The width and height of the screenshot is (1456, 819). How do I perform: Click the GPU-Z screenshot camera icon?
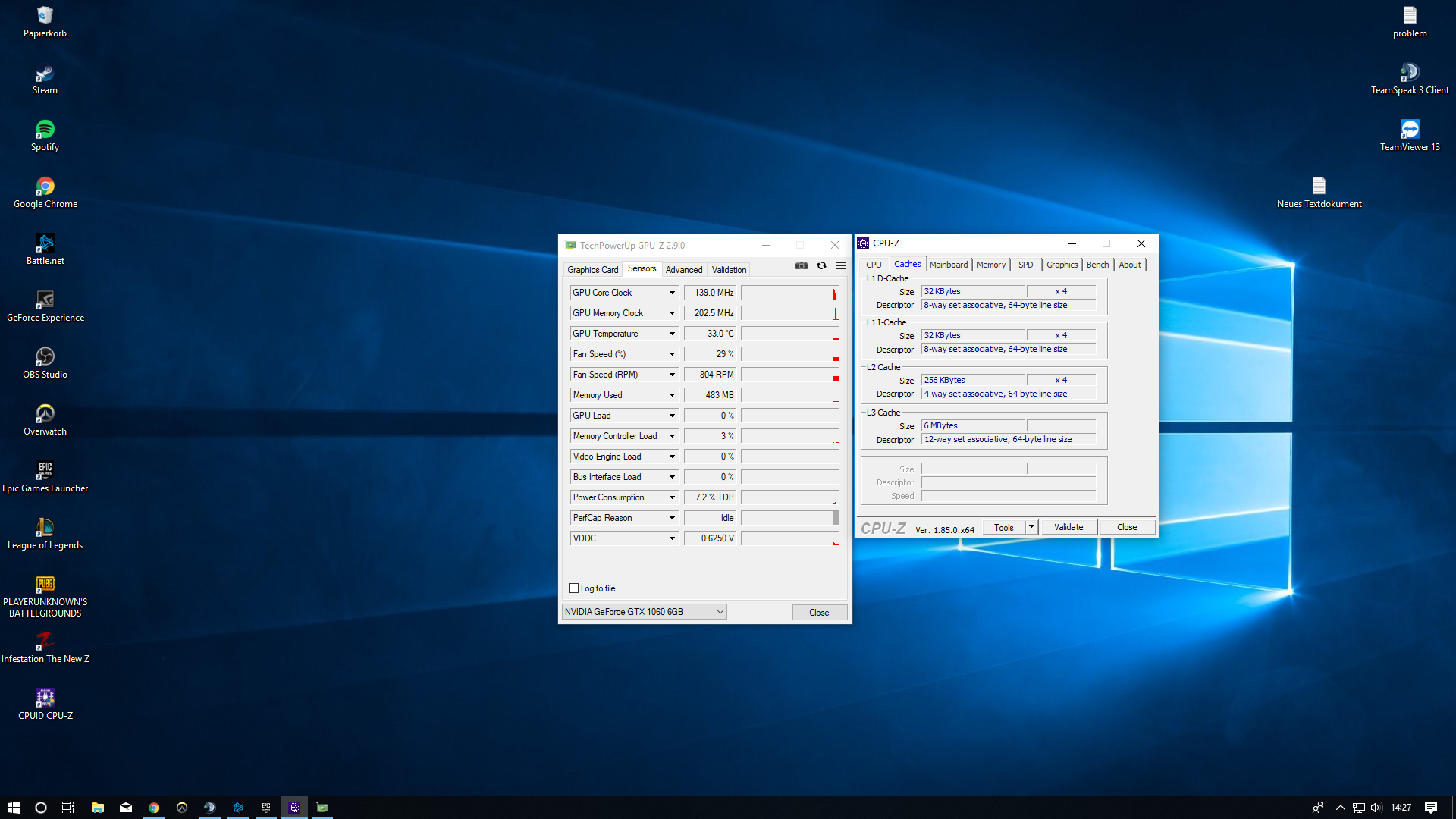(801, 265)
